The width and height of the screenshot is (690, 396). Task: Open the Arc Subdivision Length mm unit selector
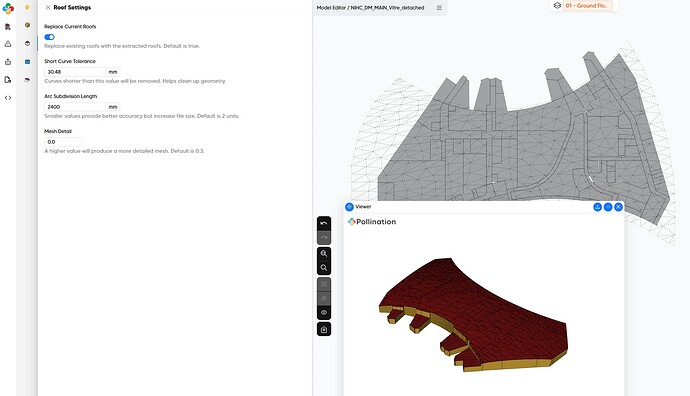pos(113,107)
